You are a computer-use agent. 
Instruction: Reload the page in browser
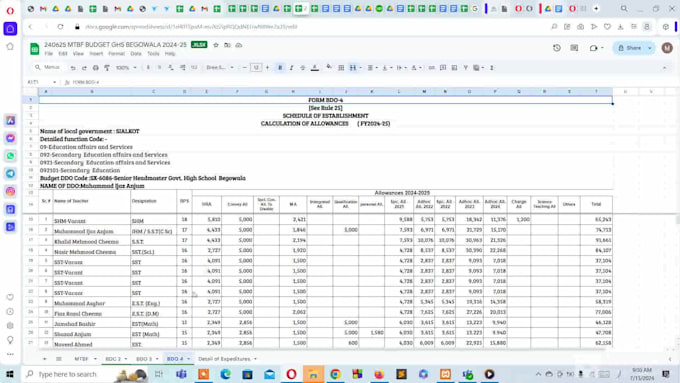[60, 27]
